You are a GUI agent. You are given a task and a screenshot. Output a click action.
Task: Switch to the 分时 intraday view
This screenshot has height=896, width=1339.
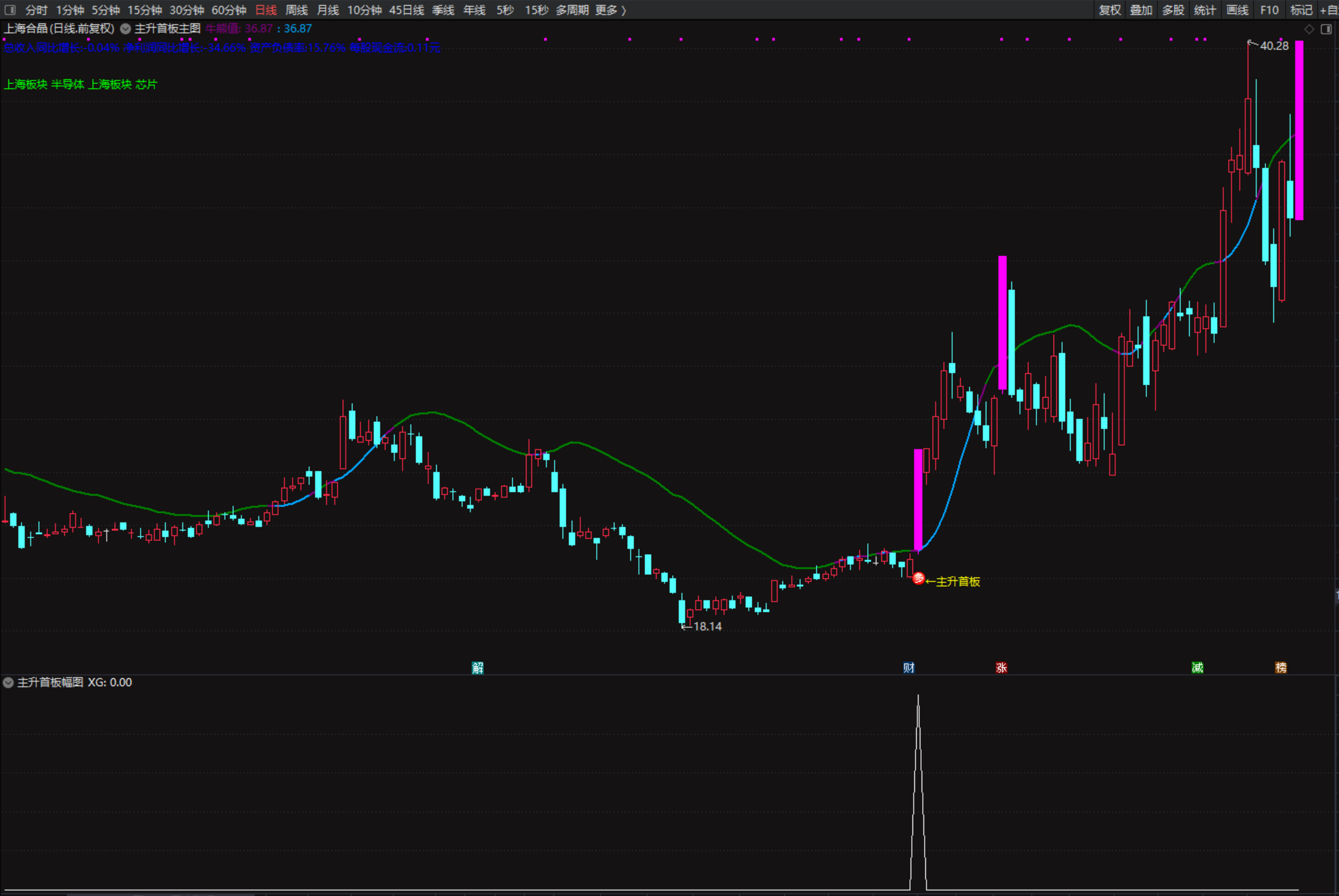pyautogui.click(x=37, y=10)
